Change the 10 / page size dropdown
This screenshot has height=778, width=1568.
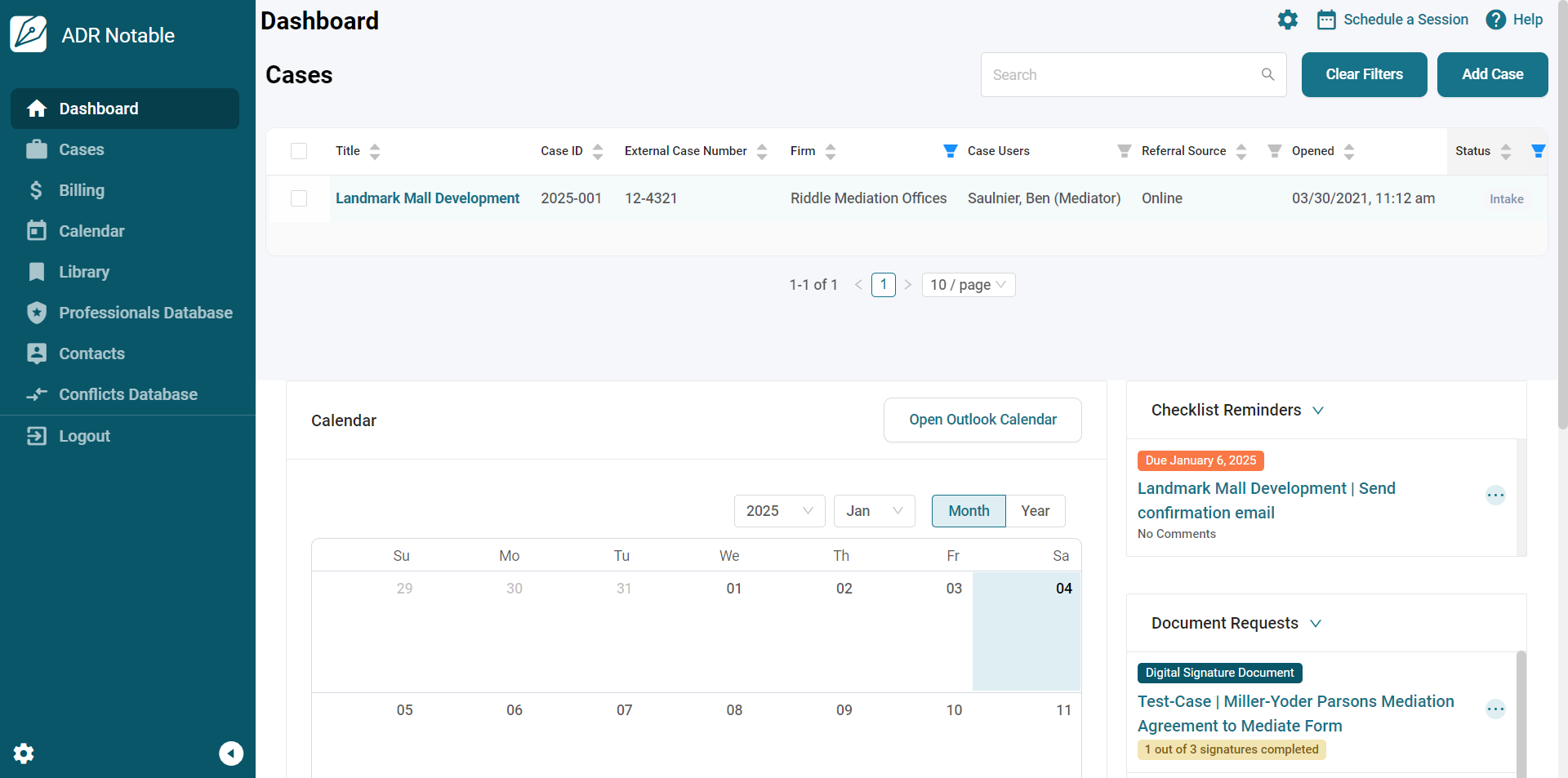[x=968, y=285]
